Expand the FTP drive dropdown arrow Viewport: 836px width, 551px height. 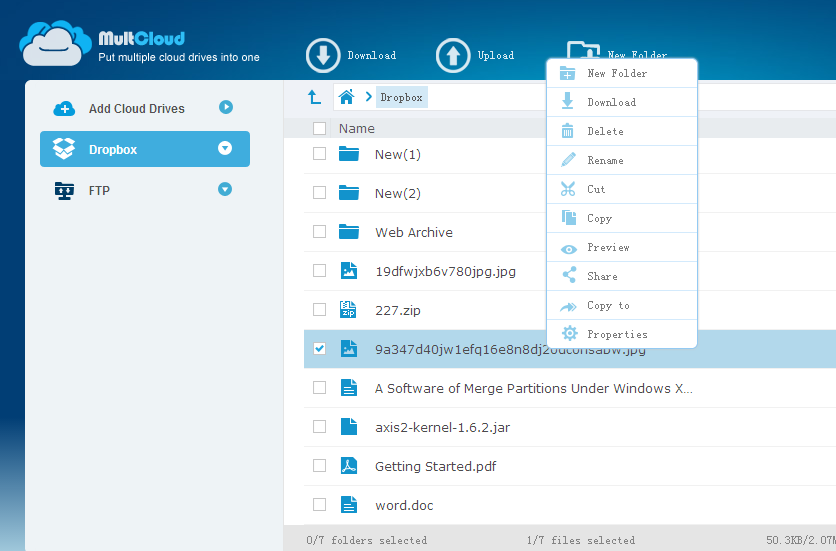click(x=225, y=189)
